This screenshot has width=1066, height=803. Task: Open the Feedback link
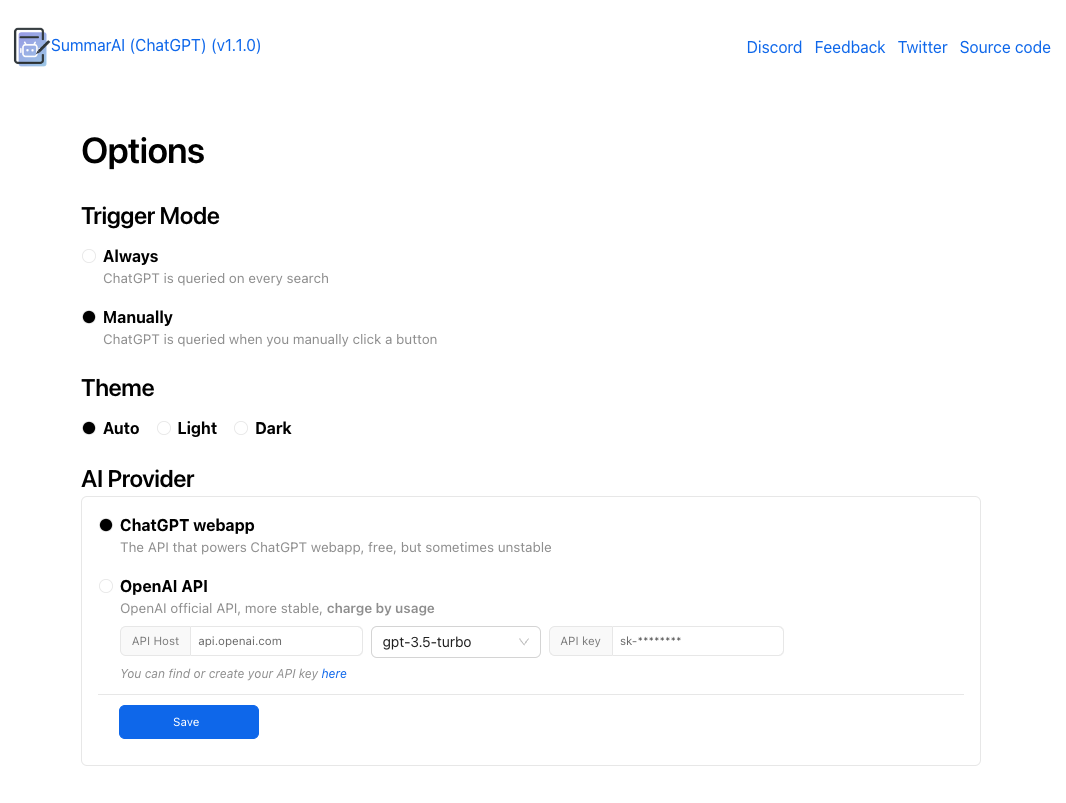click(x=849, y=47)
